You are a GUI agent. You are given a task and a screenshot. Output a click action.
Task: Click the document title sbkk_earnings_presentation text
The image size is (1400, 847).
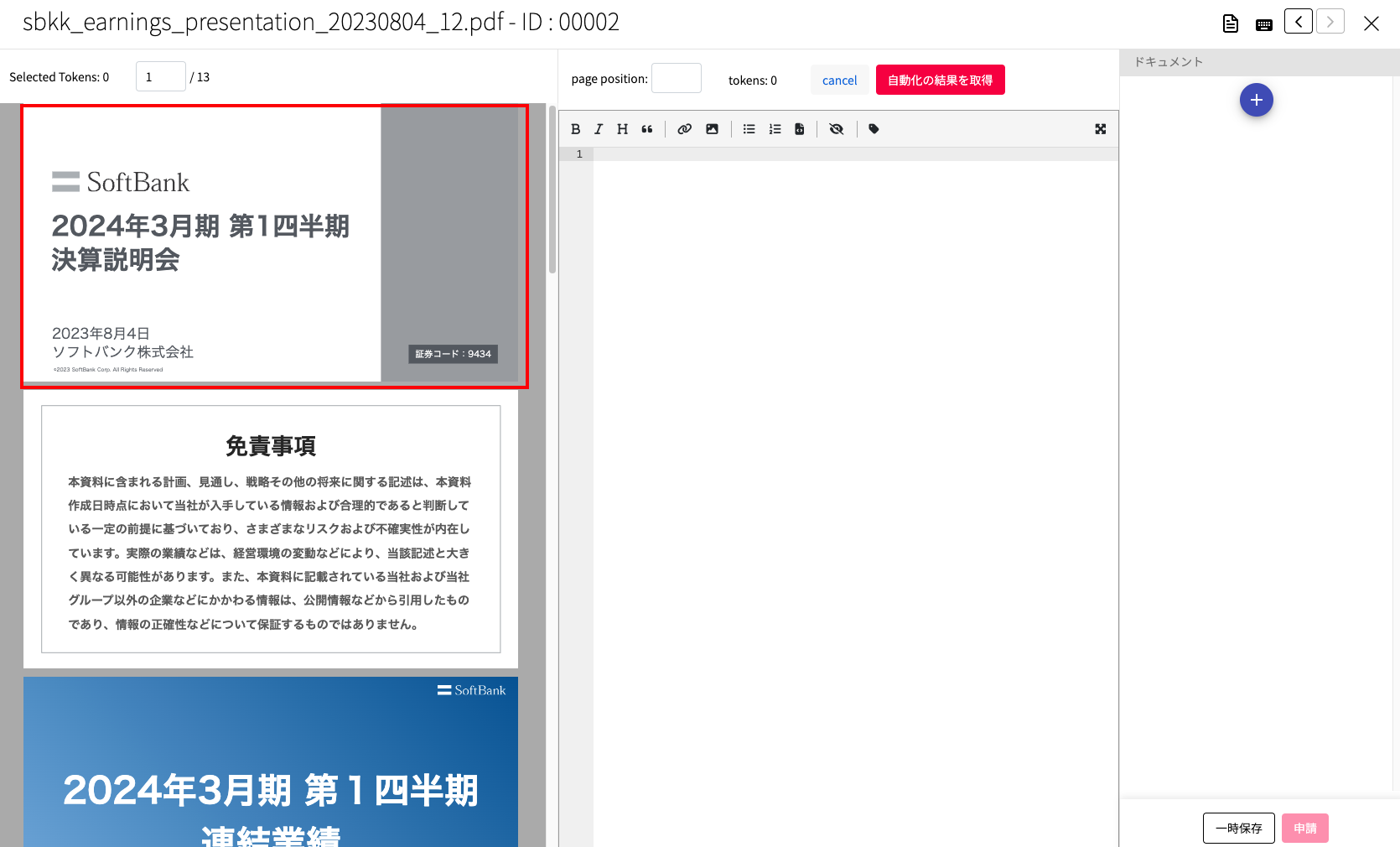point(321,22)
